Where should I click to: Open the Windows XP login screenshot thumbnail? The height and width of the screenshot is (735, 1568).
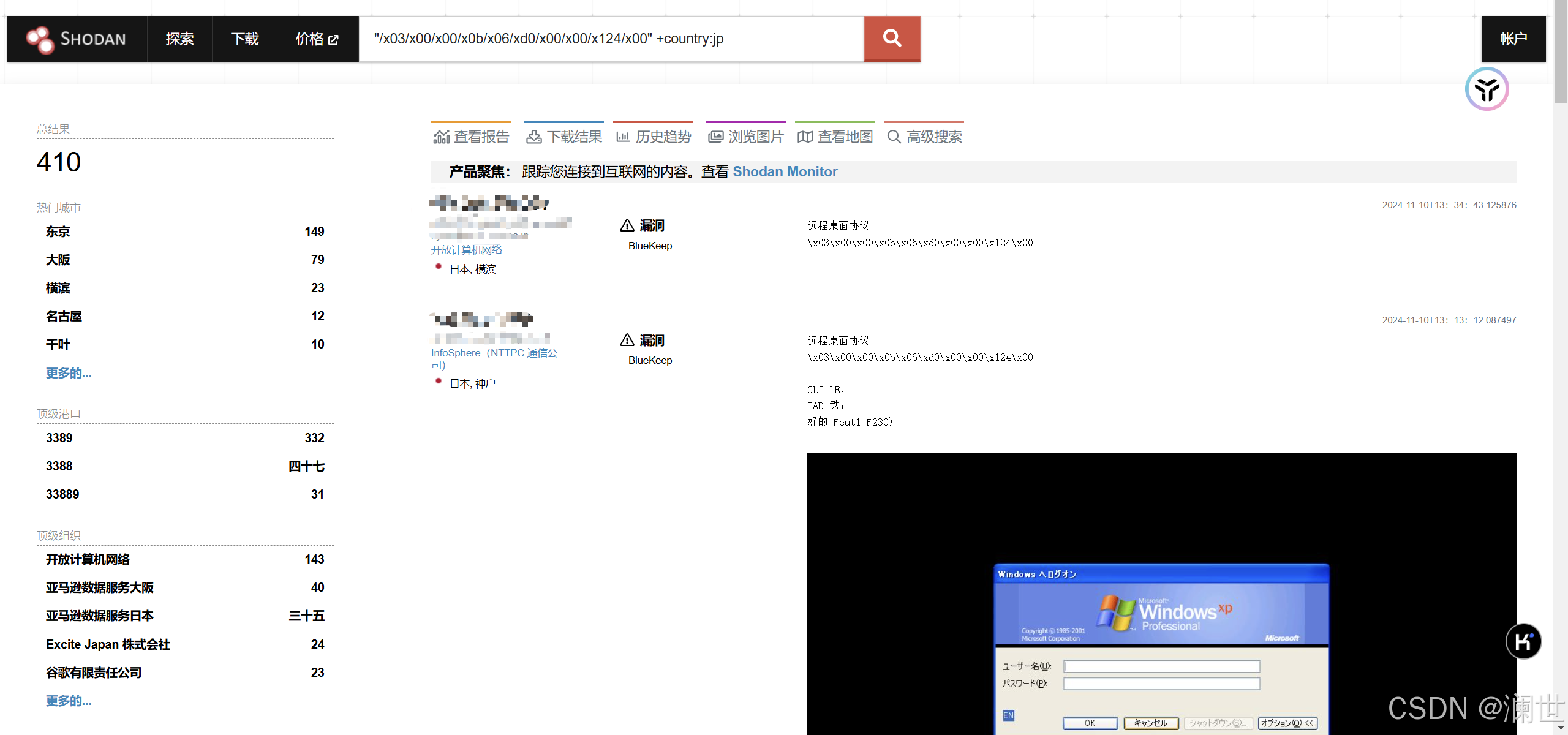click(x=1161, y=593)
